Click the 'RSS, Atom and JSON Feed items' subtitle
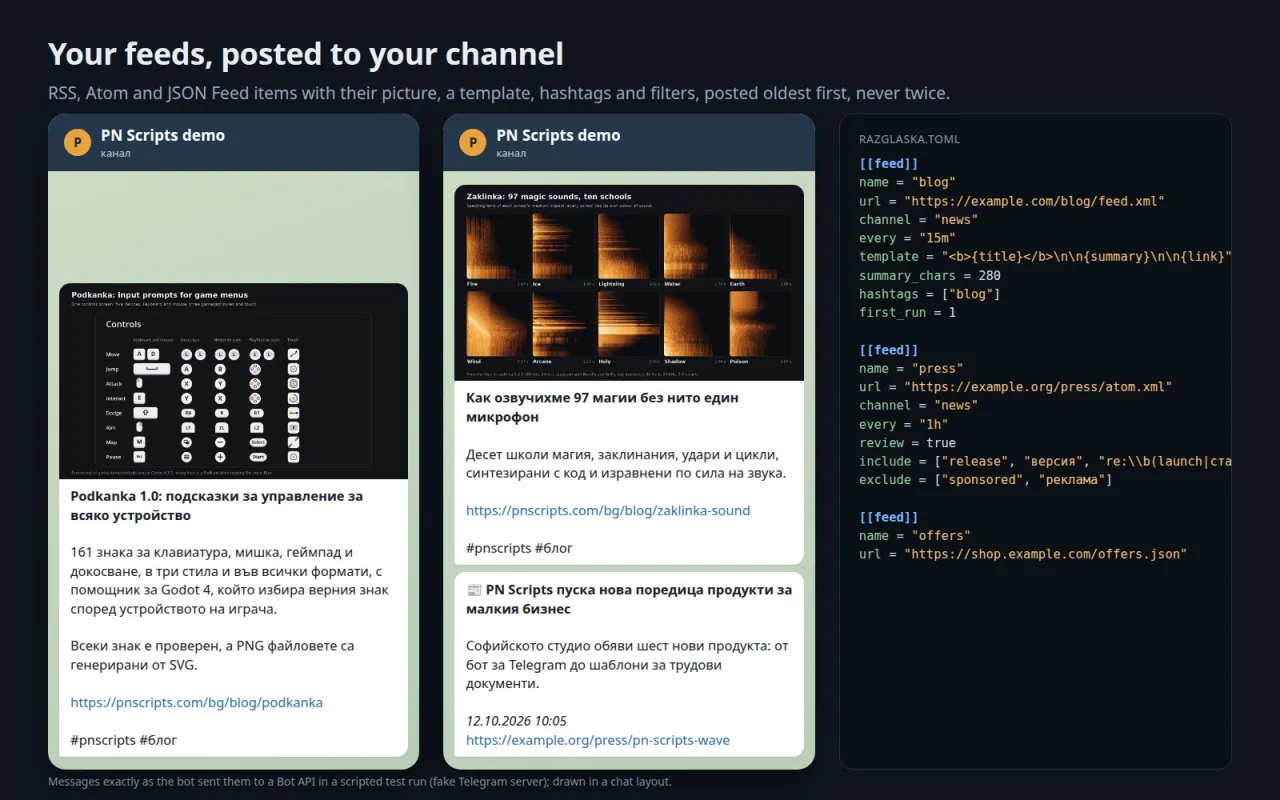The height and width of the screenshot is (800, 1280). pos(499,93)
